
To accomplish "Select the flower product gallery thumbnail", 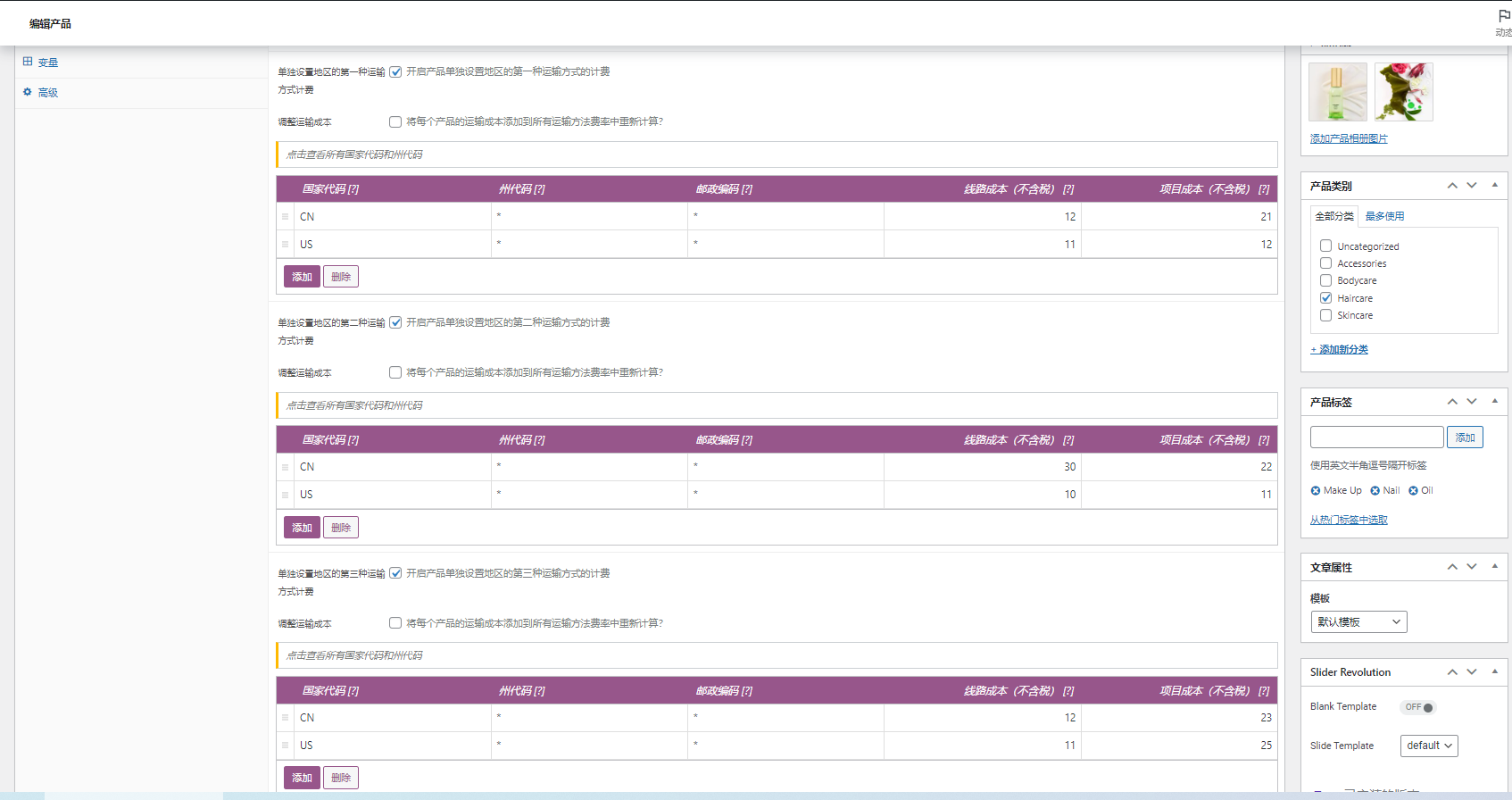I will tap(1403, 92).
